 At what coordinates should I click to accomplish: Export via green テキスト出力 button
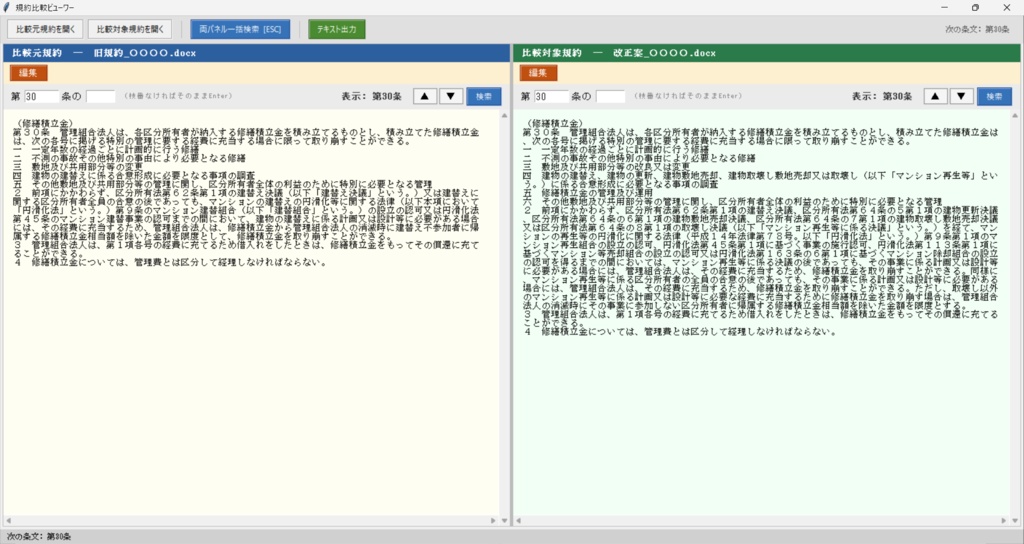coord(336,29)
